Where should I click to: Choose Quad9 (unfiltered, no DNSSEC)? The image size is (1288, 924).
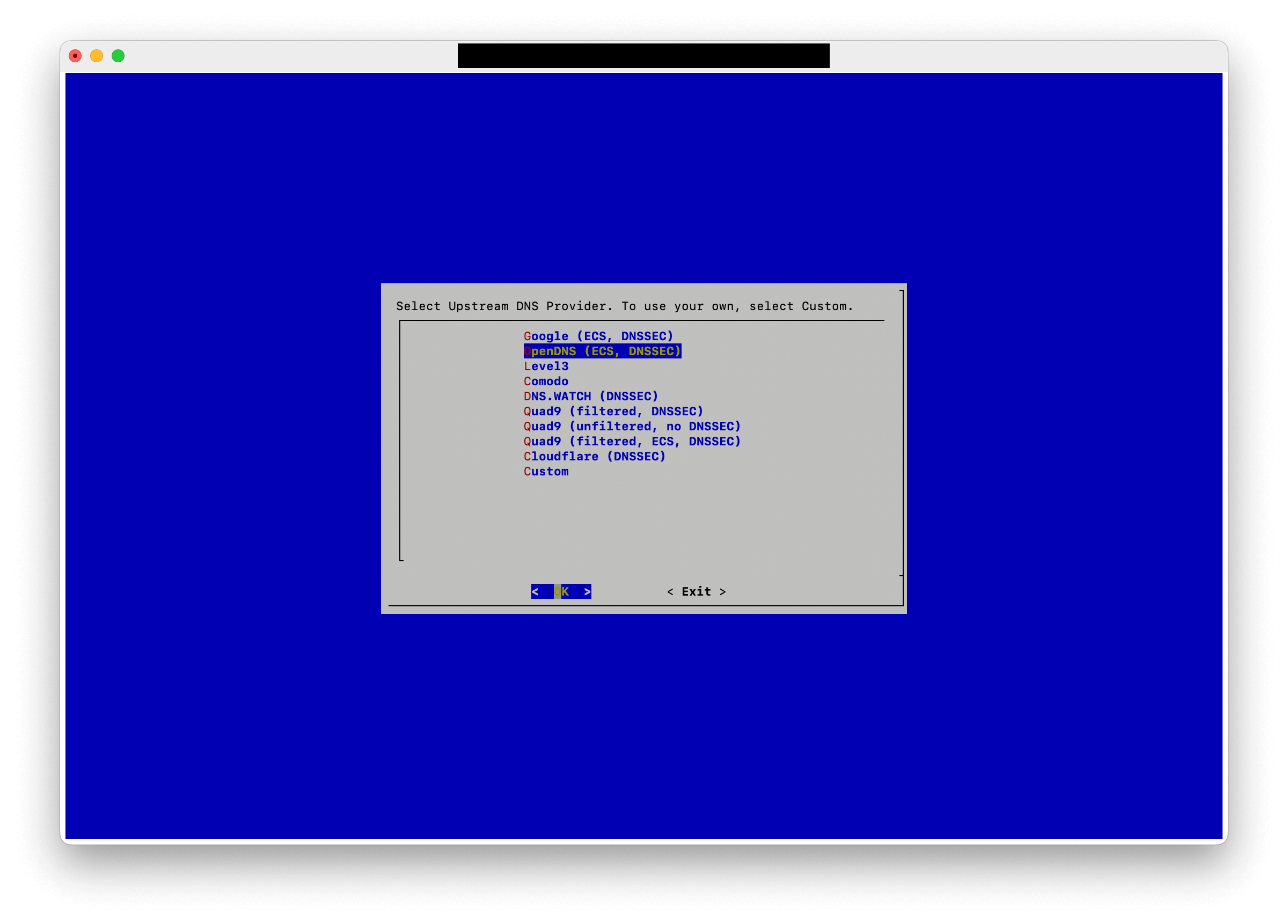(632, 427)
